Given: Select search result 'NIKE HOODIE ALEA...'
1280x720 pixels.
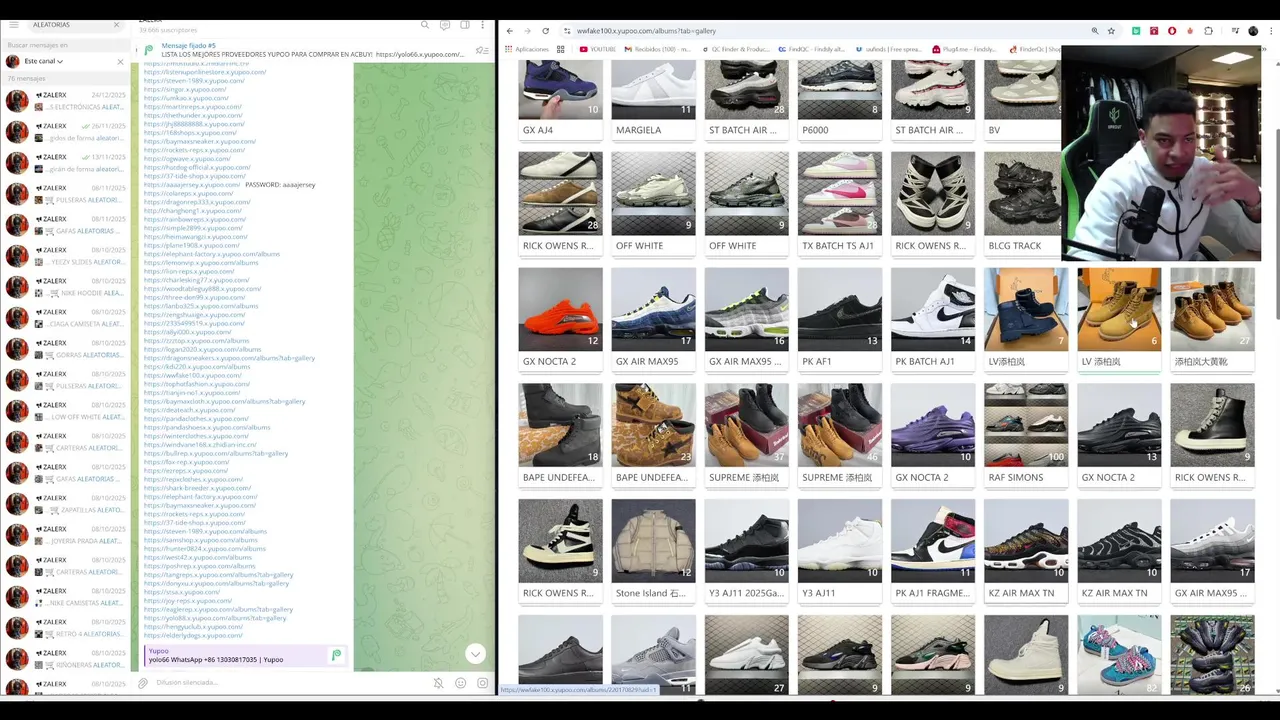Looking at the screenshot, I should point(65,287).
